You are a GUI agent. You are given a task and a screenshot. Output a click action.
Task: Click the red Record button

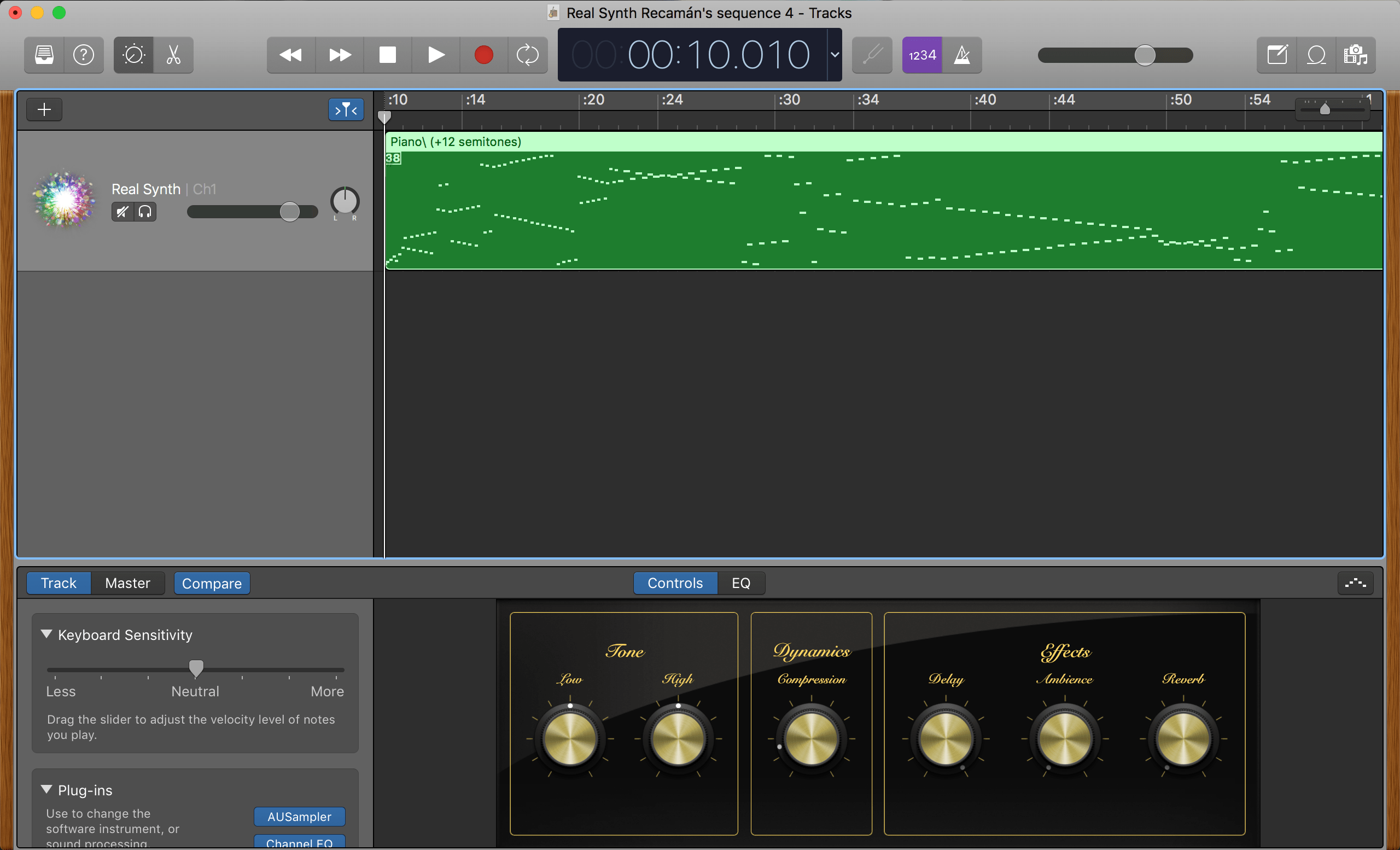point(483,55)
